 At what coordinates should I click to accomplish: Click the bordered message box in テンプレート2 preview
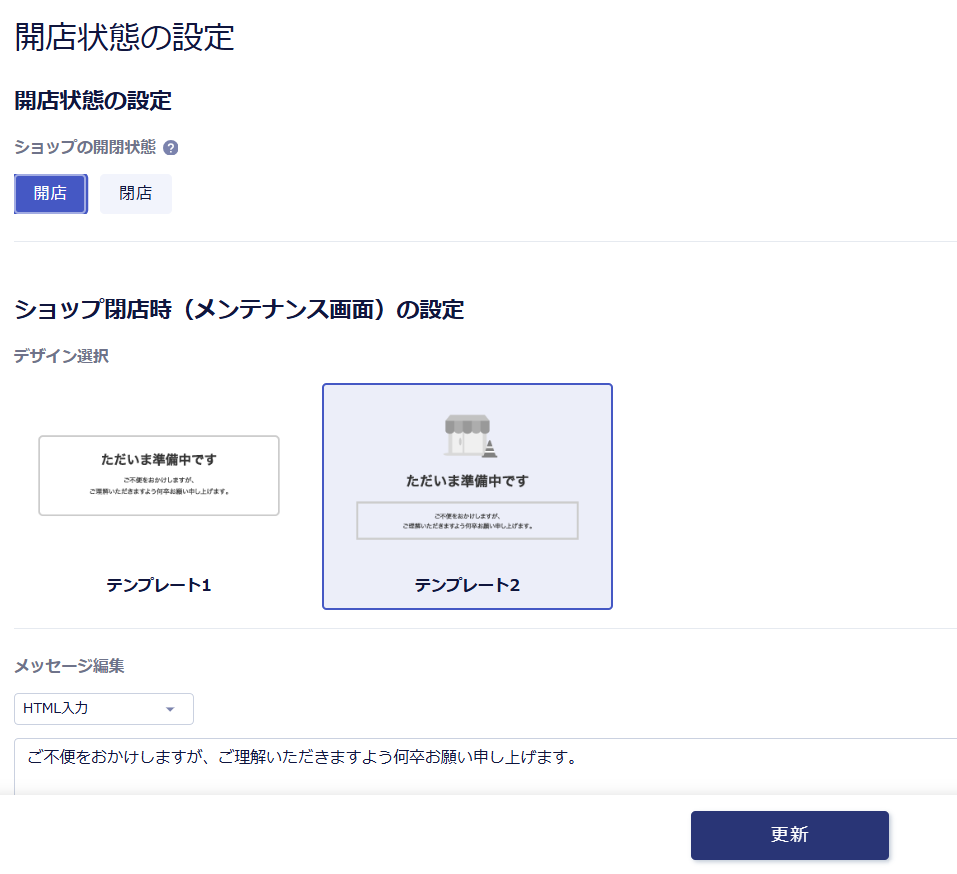coord(467,521)
